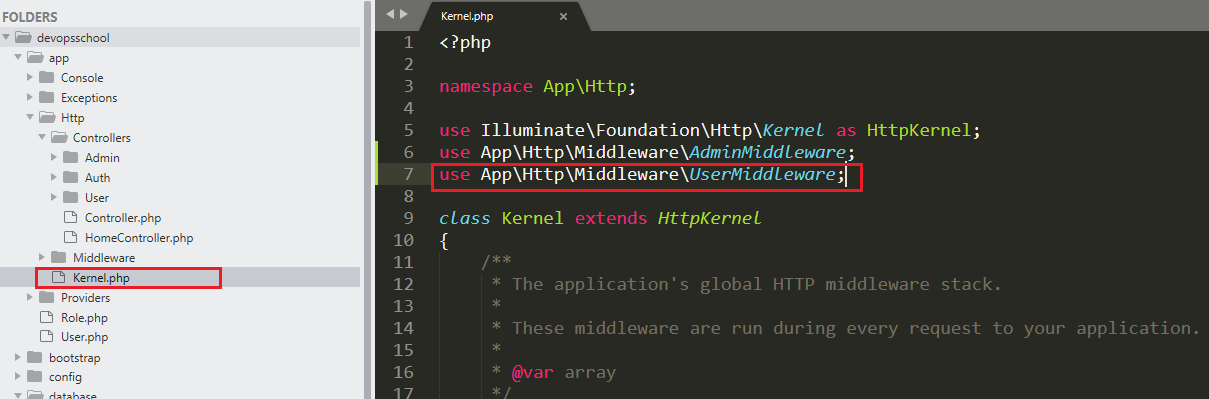Click the Console folder icon
This screenshot has height=399, width=1209.
coord(46,78)
